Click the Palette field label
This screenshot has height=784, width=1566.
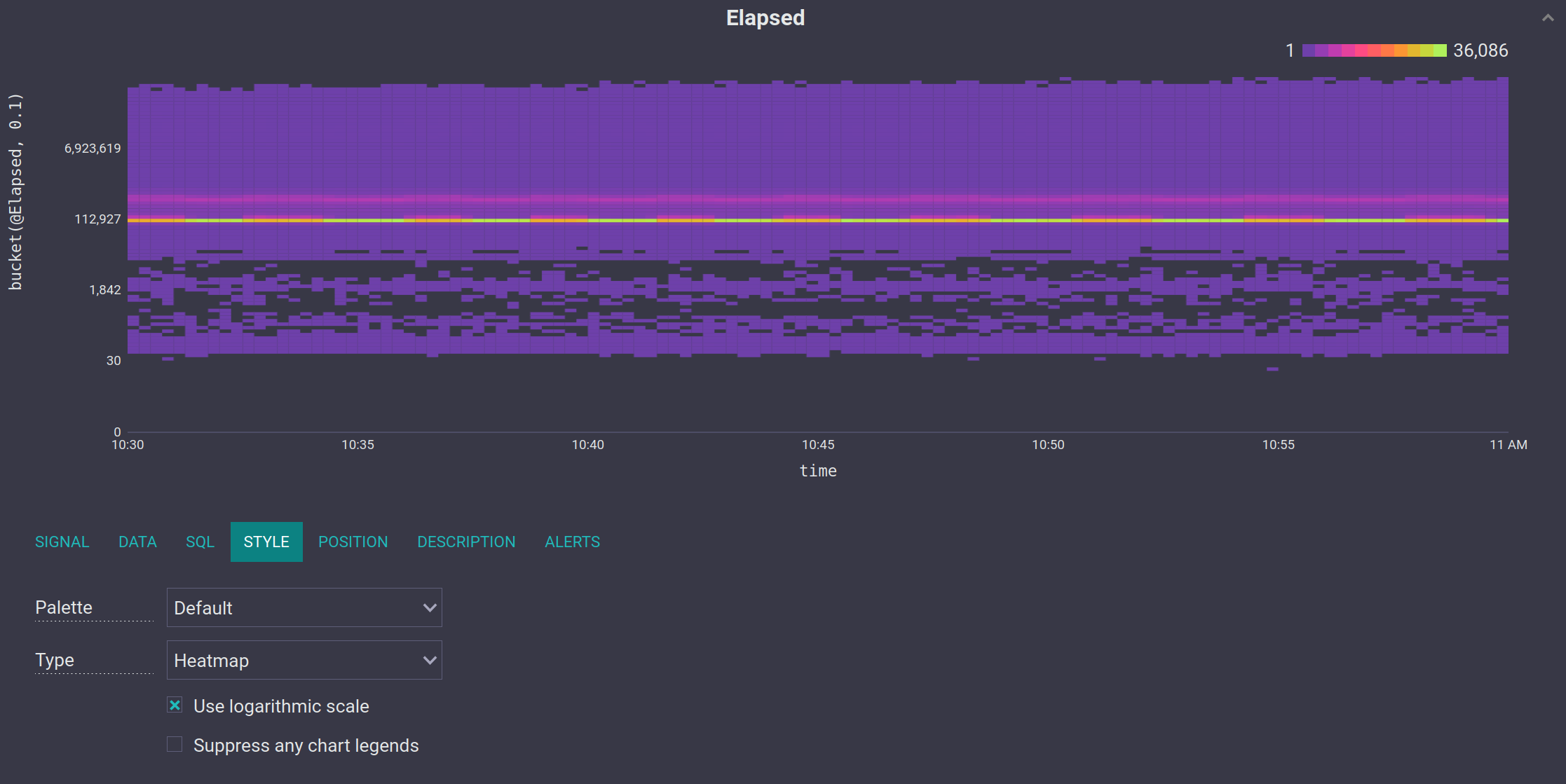64,607
